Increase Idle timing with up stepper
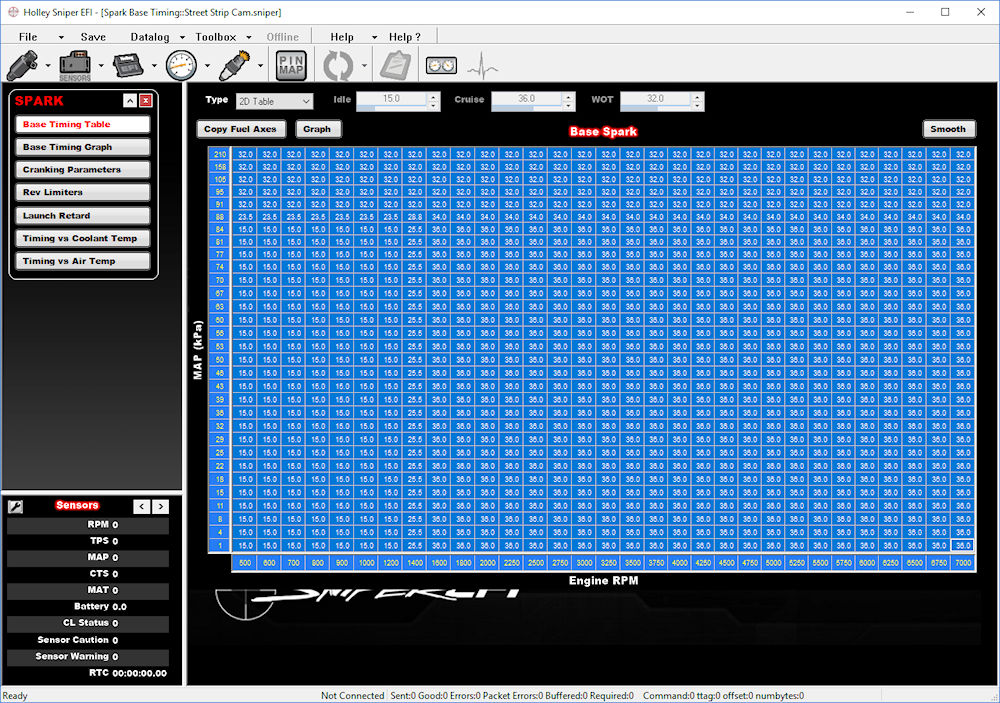Image resolution: width=1000 pixels, height=703 pixels. (434, 96)
